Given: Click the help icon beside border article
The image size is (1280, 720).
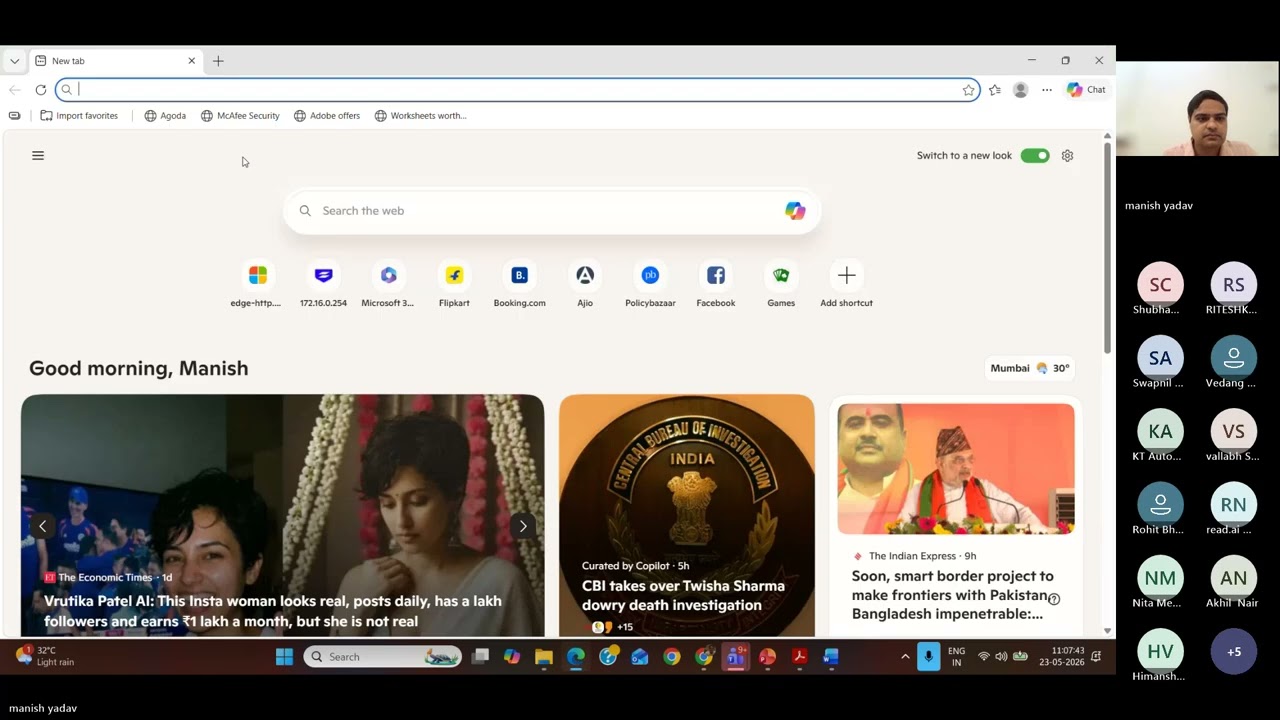Looking at the screenshot, I should tap(1054, 599).
